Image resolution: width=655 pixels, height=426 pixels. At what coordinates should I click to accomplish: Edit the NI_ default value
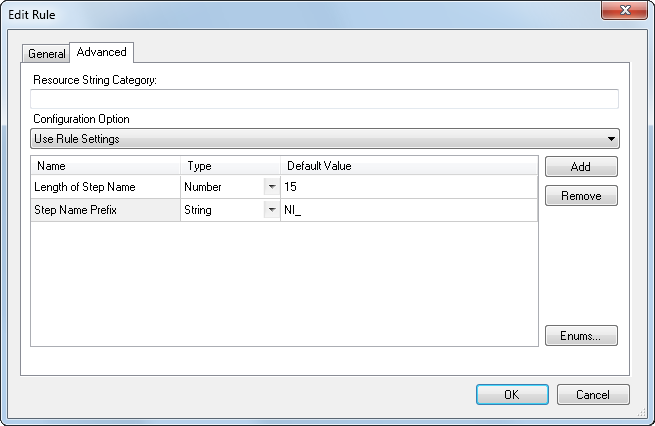pos(409,210)
